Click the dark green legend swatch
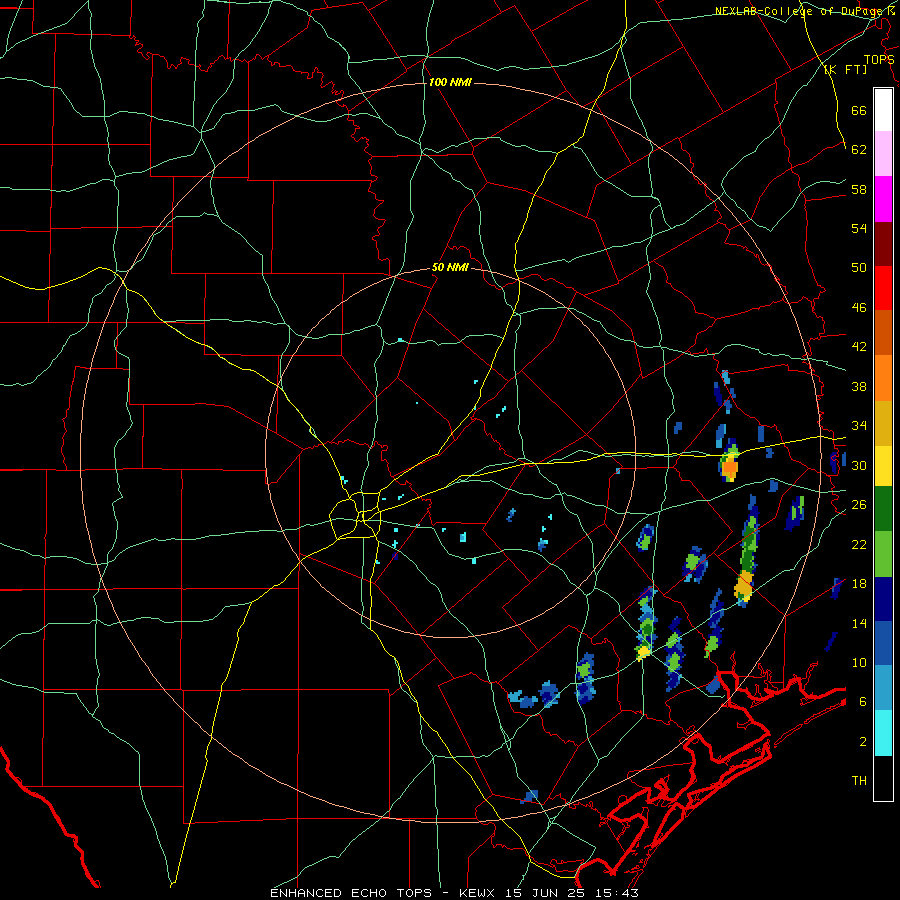This screenshot has width=900, height=900. coord(883,509)
